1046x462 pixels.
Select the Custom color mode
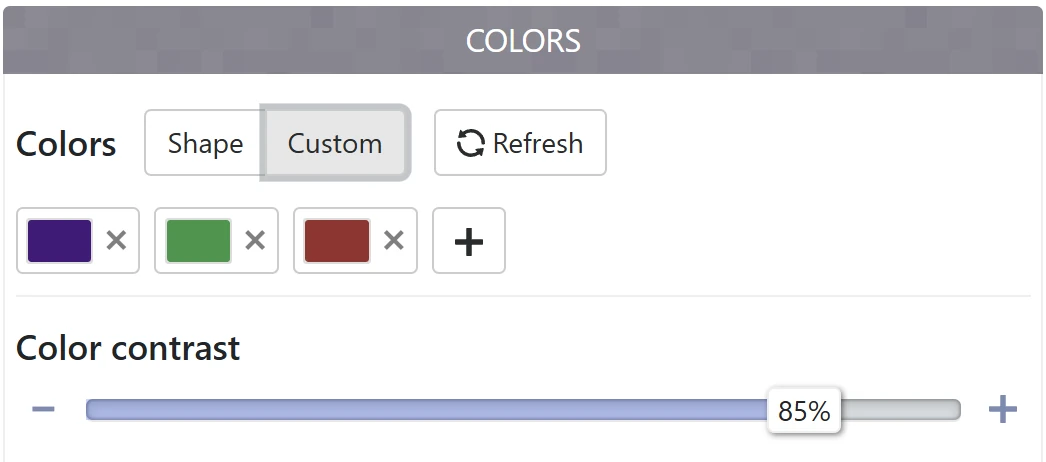tap(335, 143)
